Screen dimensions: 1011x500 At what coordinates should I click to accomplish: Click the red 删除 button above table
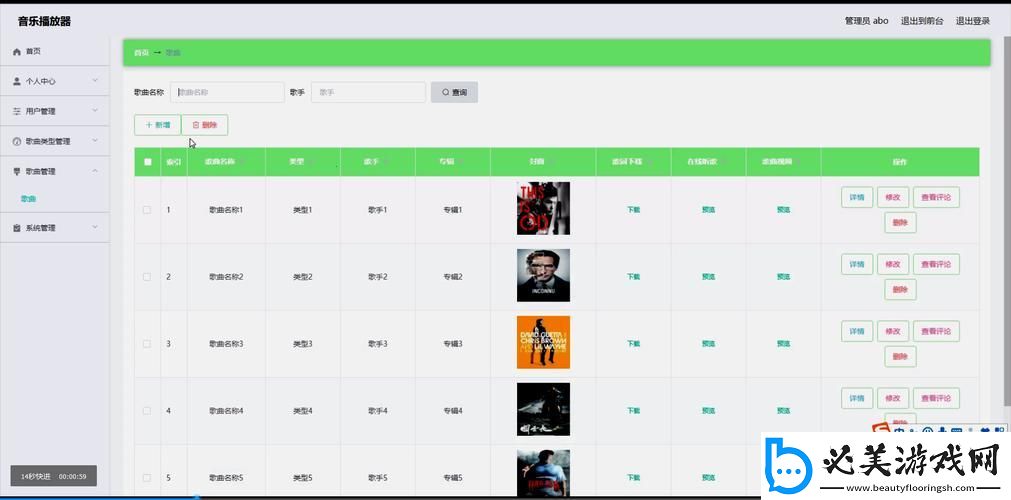click(204, 125)
